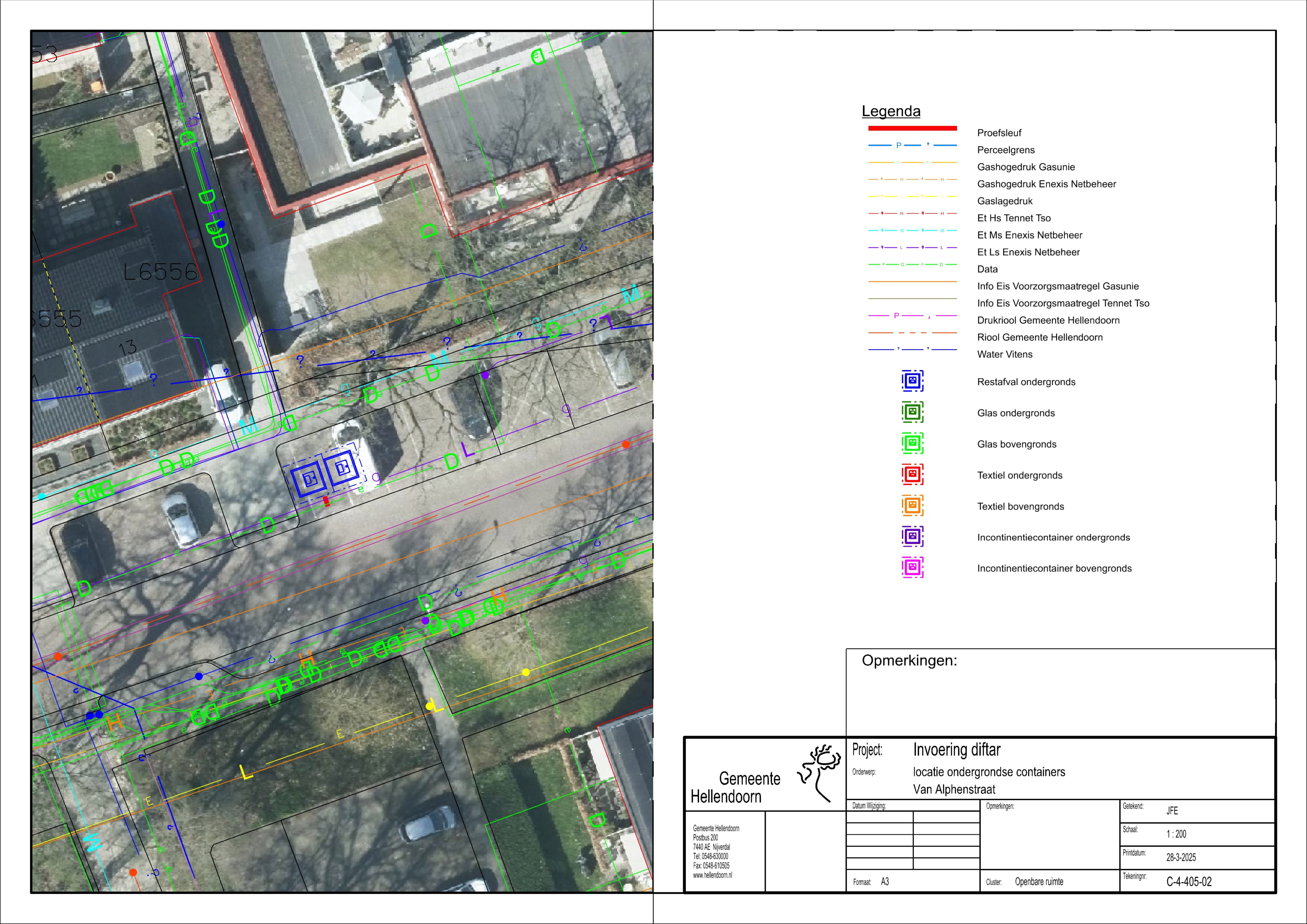The image size is (1307, 924).
Task: Click the purple Incontinentiecontainer ondergronds icon
Action: coord(912,536)
